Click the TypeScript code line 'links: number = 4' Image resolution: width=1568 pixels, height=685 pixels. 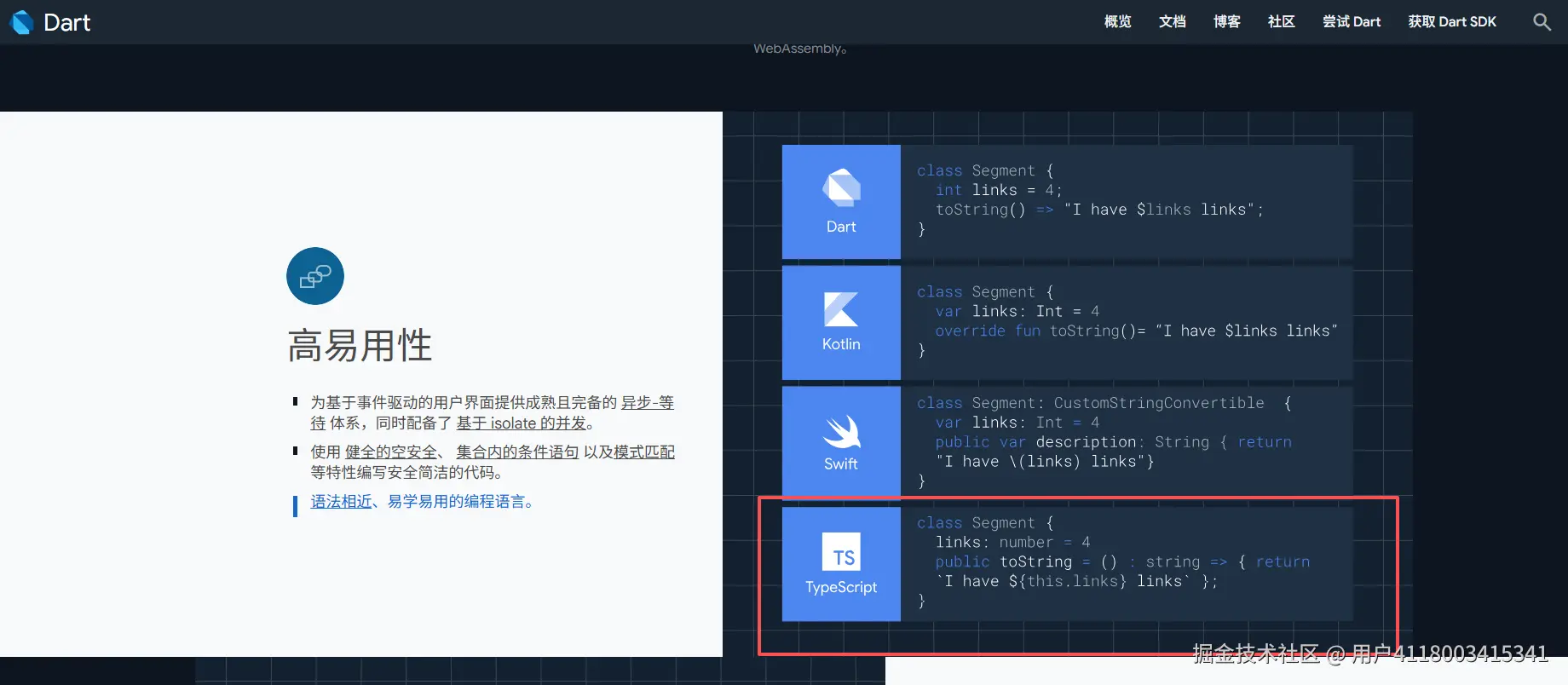[1013, 542]
